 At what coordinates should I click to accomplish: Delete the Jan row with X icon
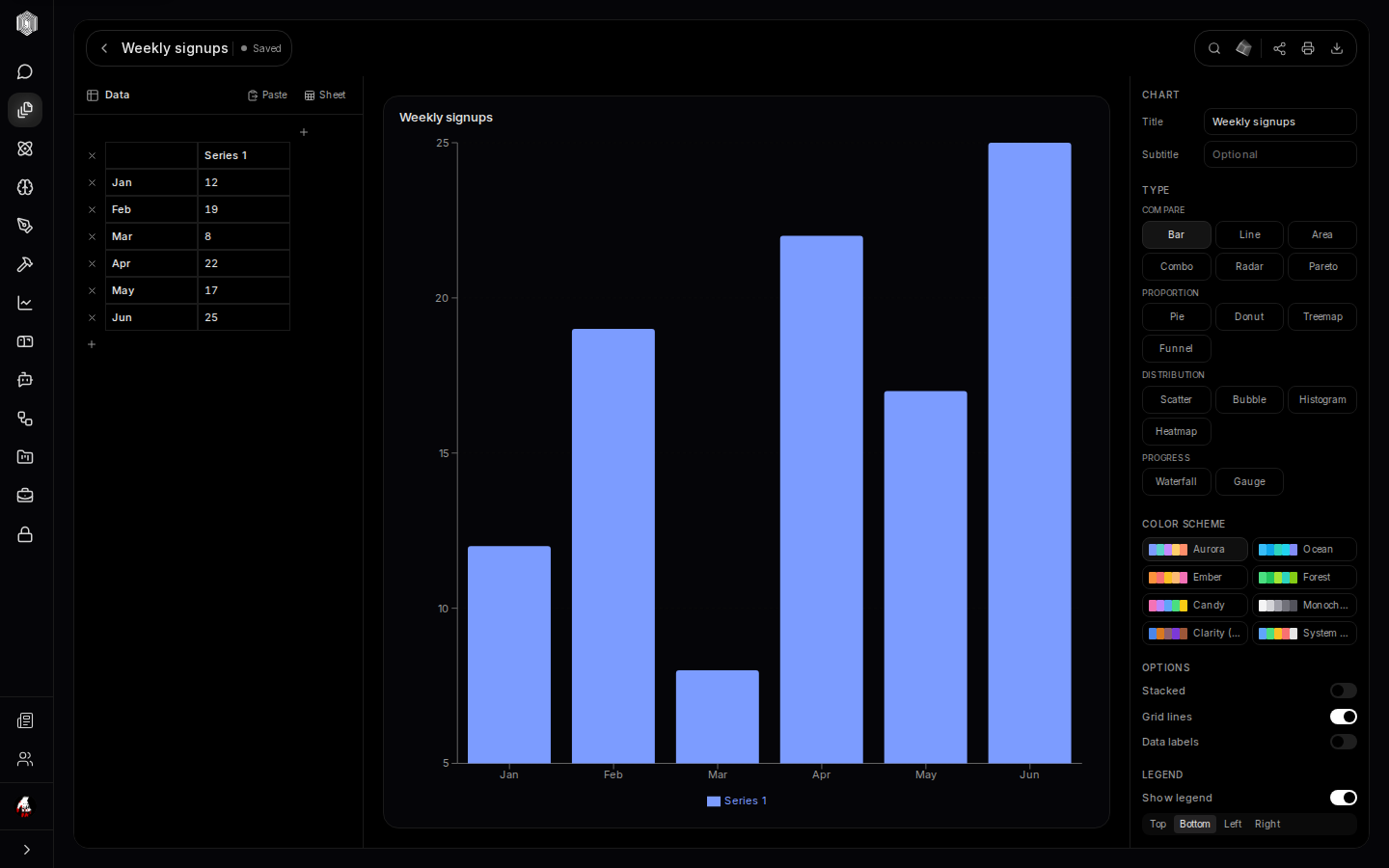[92, 182]
